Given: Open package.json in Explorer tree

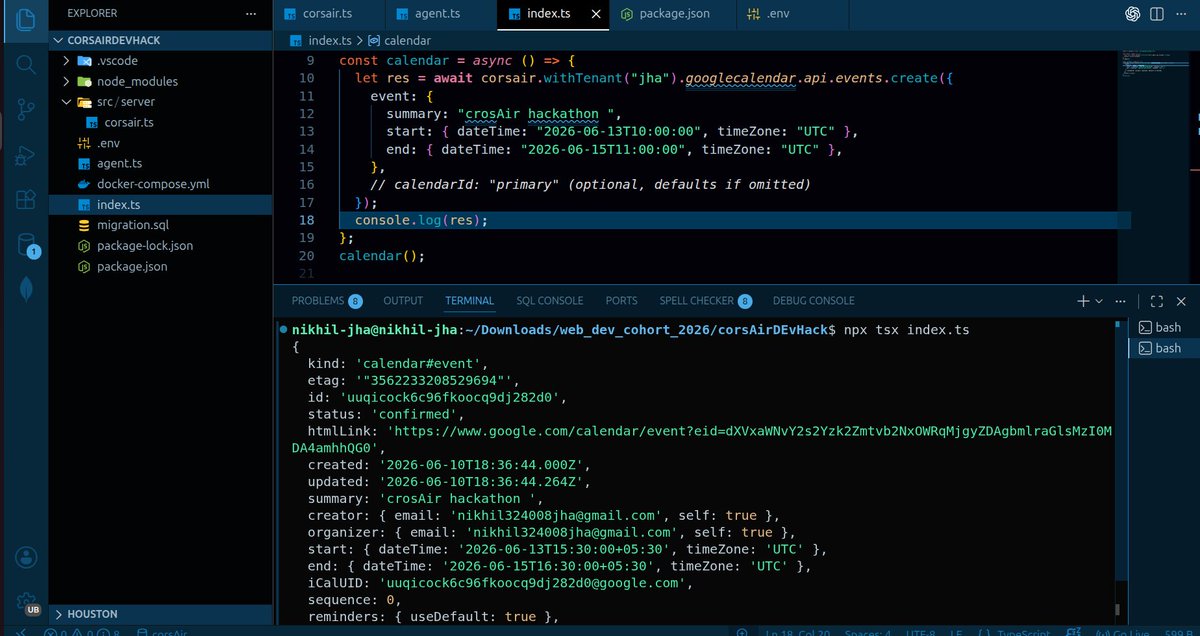Looking at the screenshot, I should point(160,267).
